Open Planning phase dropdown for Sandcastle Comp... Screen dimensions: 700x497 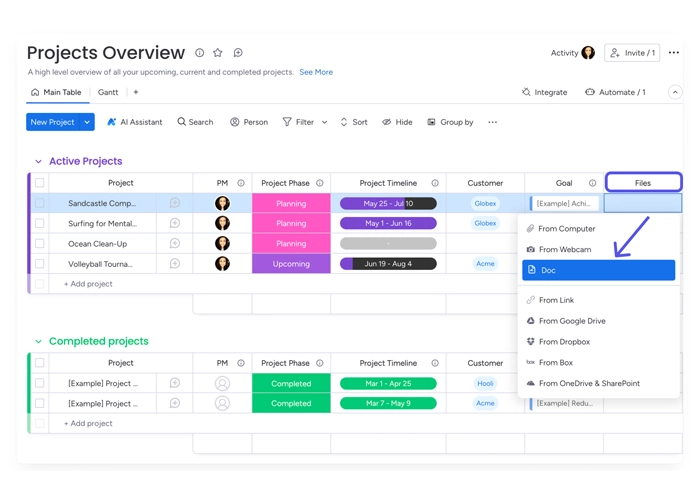tap(291, 203)
